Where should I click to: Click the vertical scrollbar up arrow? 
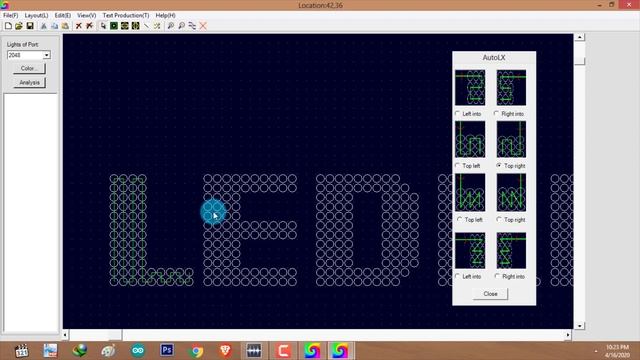coord(580,37)
